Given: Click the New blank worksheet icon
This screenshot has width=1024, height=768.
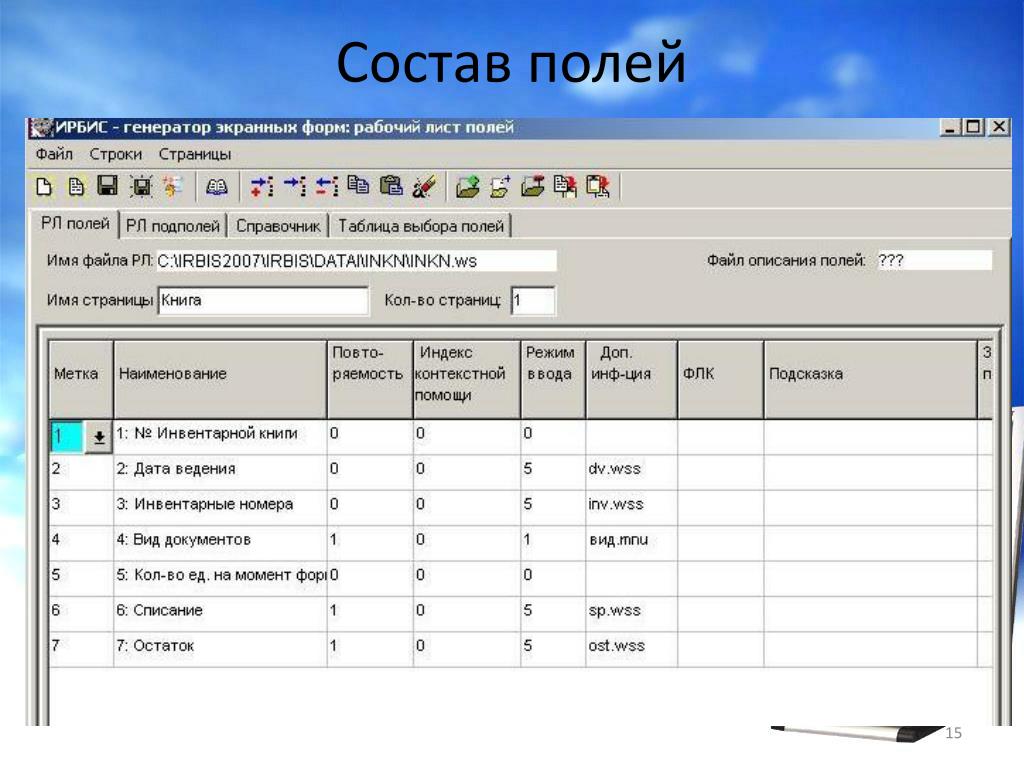Looking at the screenshot, I should coord(44,187).
